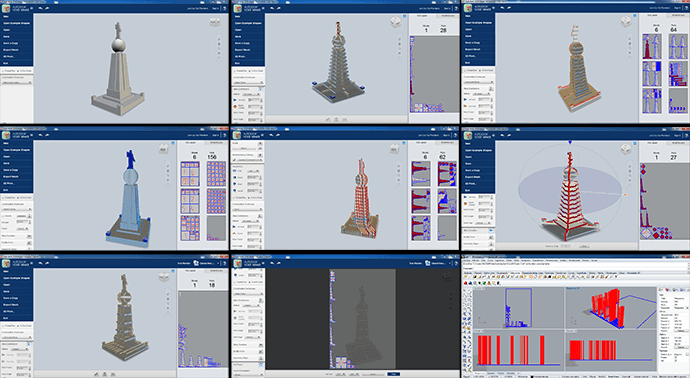The width and height of the screenshot is (690, 378).
Task: Open help question-mark icon in 64-parts window
Action: click(x=685, y=8)
